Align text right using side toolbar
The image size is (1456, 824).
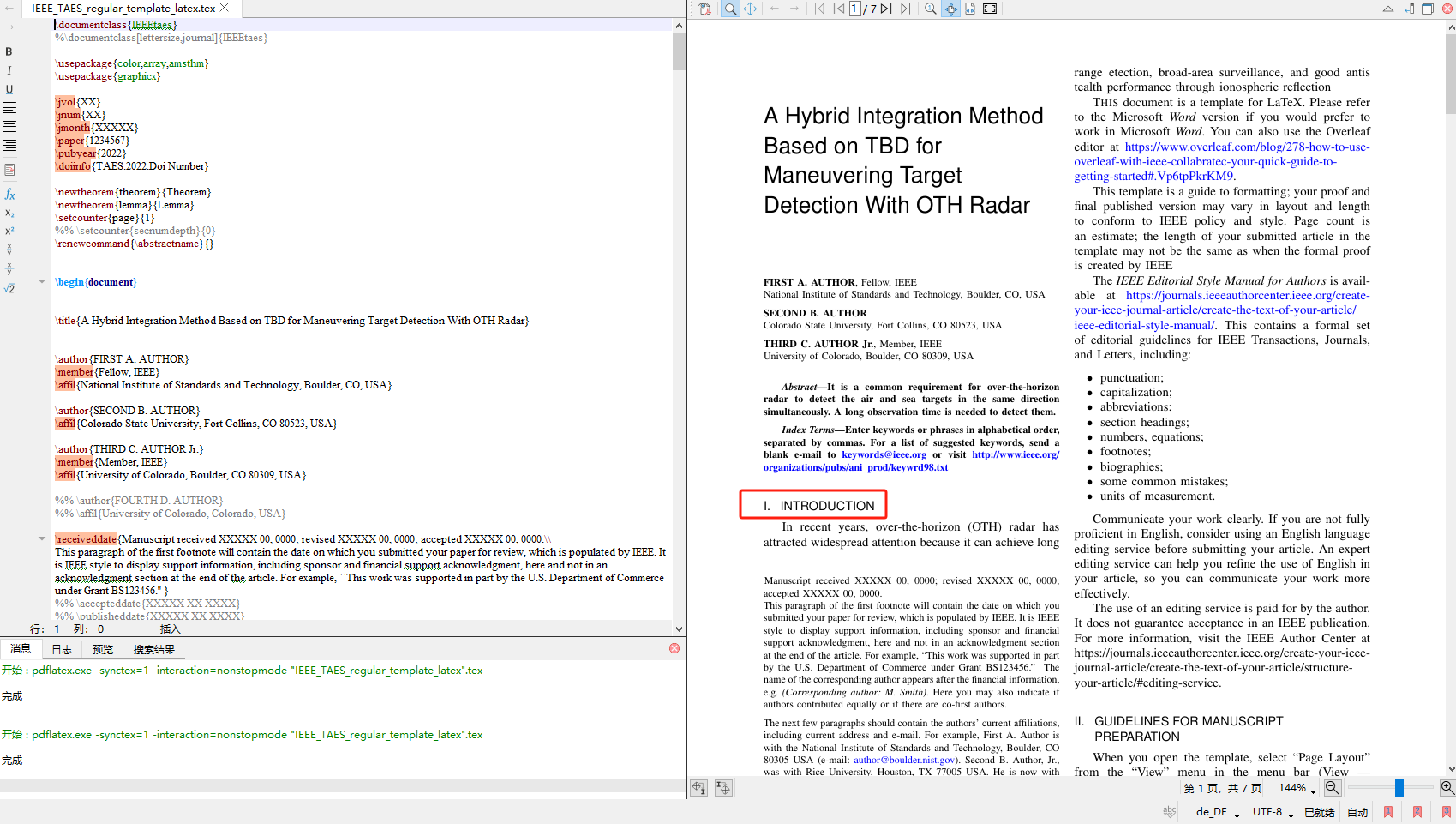(9, 146)
